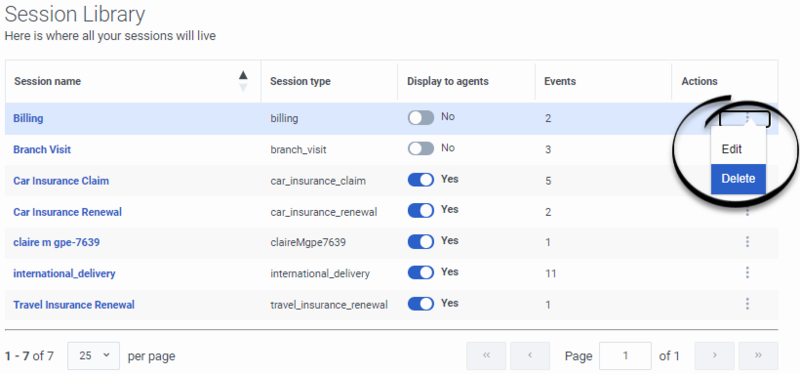Disable Display to agents for Car Insurance Claim
800x374 pixels.
tap(421, 180)
